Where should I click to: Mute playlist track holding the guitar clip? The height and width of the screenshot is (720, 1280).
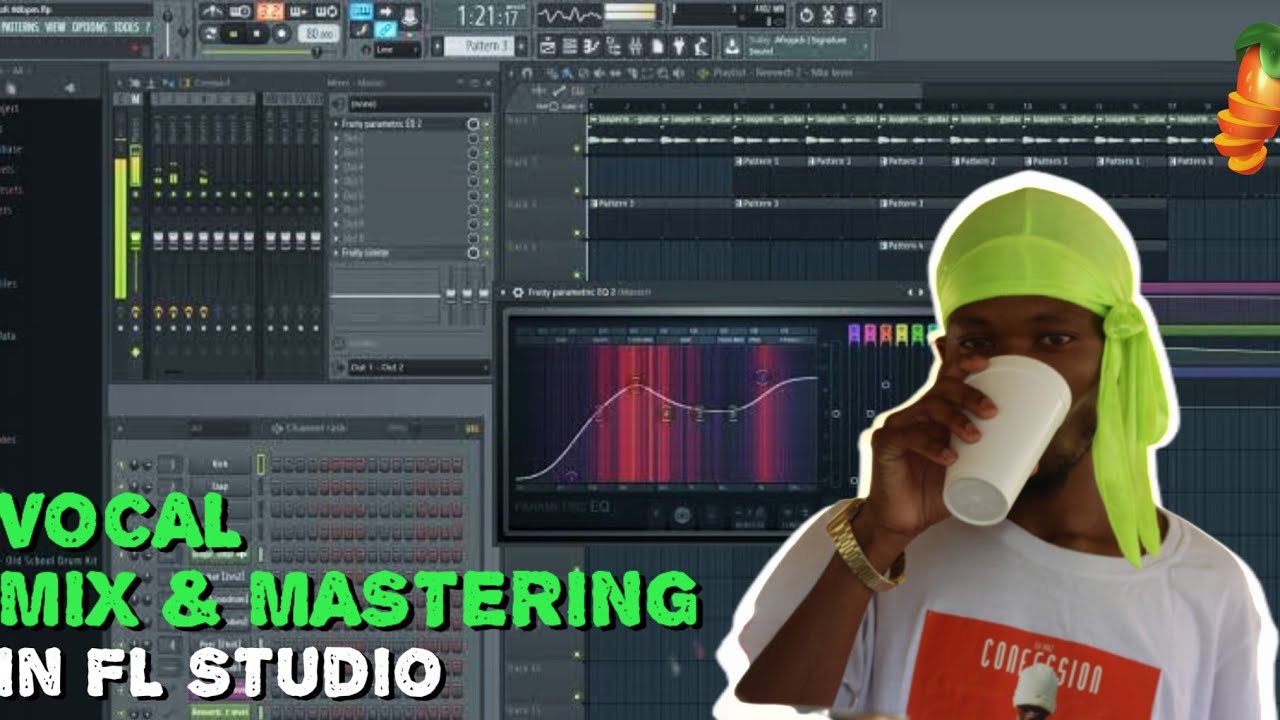point(577,149)
